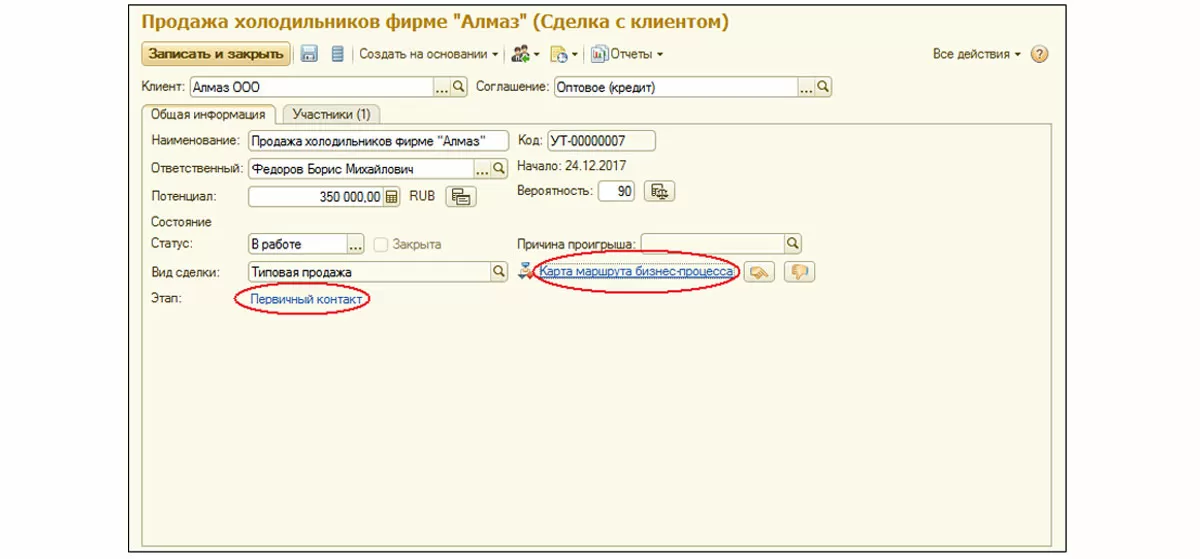Viewport: 1200px width, 559px height.
Task: Click into the Код field
Action: click(x=601, y=141)
